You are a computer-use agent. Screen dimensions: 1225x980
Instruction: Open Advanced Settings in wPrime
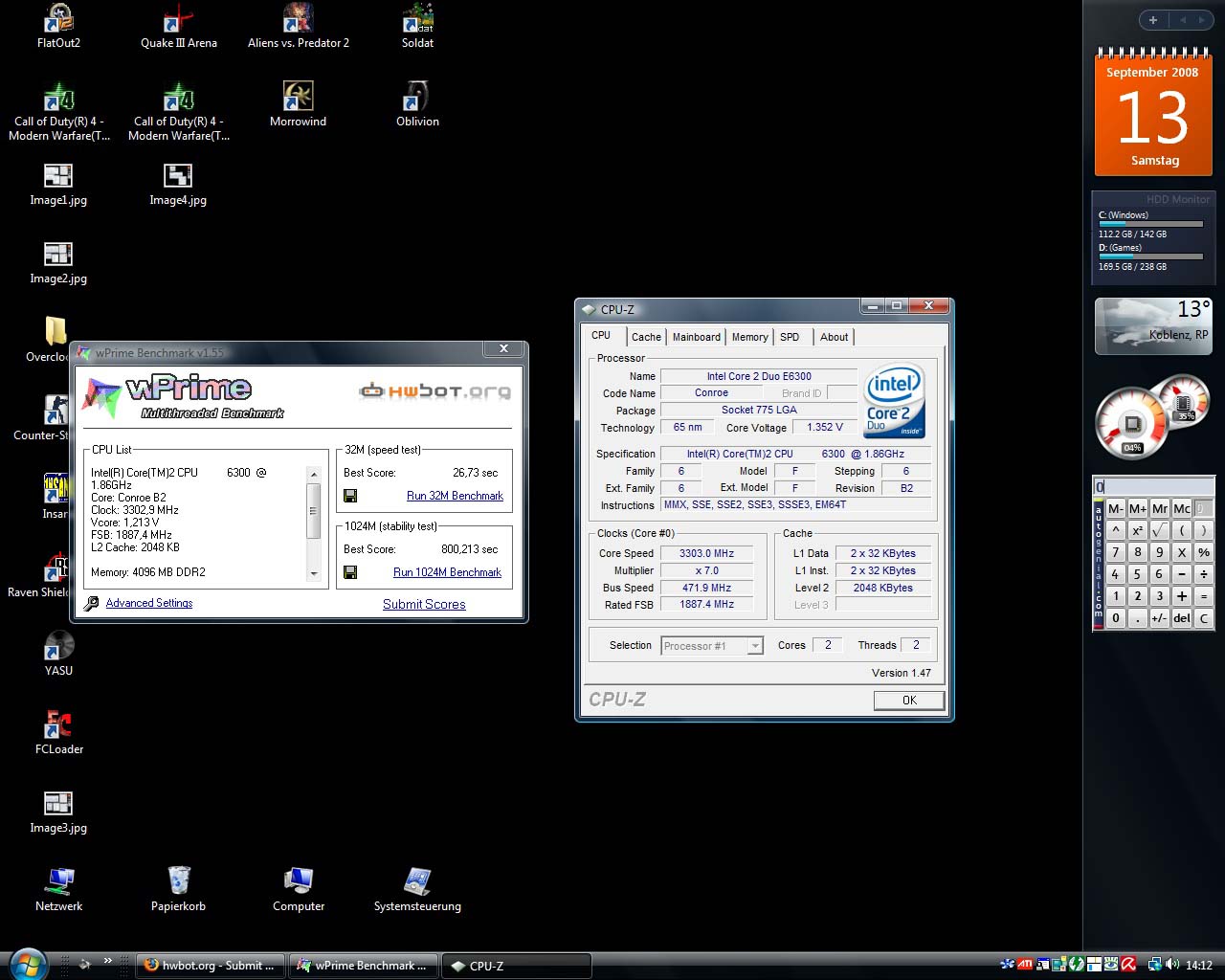click(149, 603)
